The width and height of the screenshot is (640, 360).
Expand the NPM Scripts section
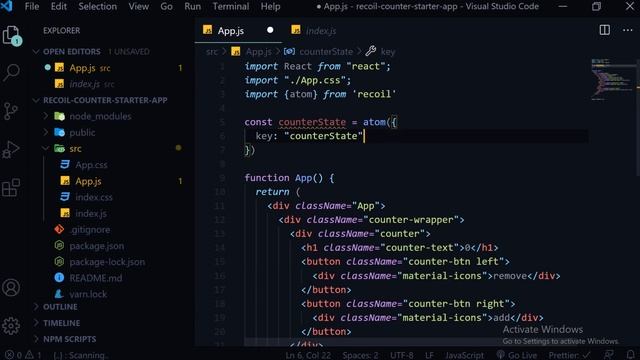69,339
